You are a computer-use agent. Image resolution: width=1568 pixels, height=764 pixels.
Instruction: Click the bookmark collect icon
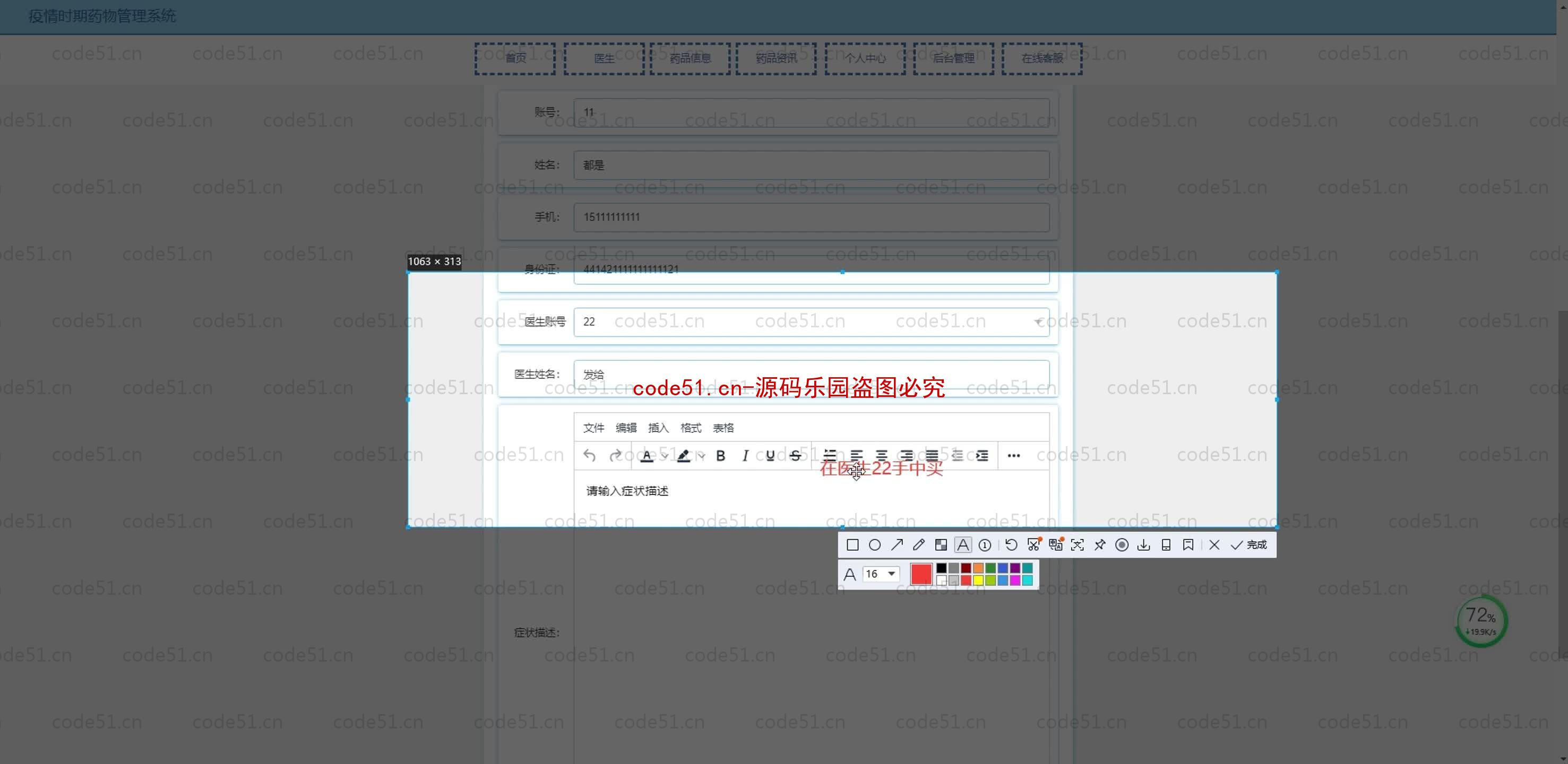tap(1187, 545)
